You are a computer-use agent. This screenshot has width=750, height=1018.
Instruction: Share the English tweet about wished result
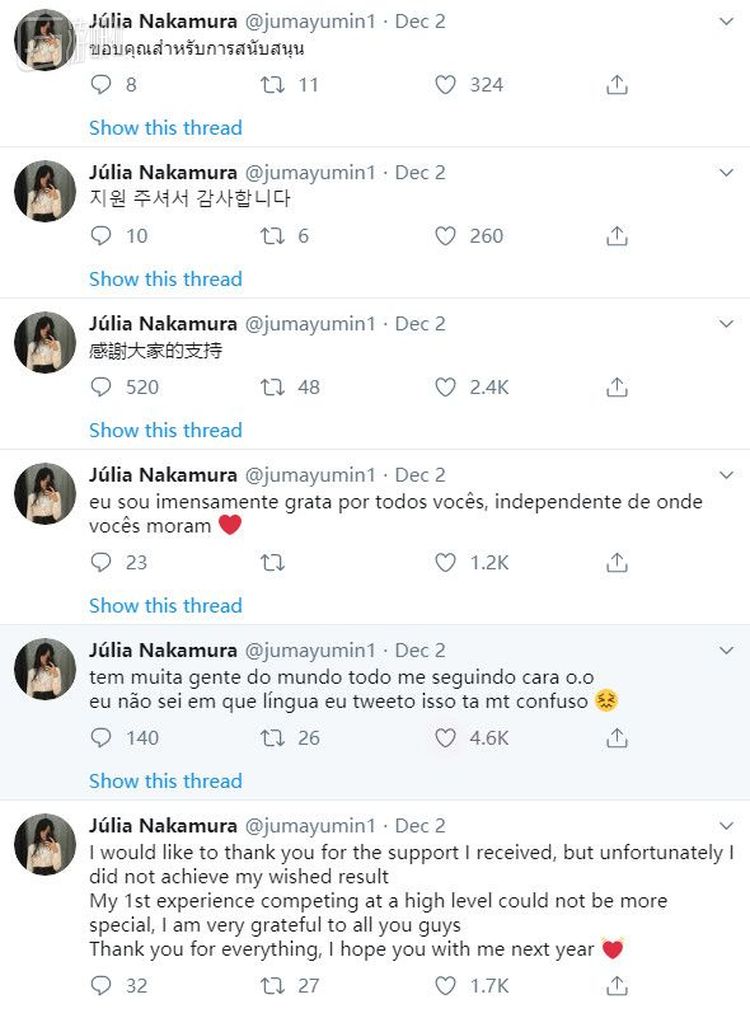[617, 986]
